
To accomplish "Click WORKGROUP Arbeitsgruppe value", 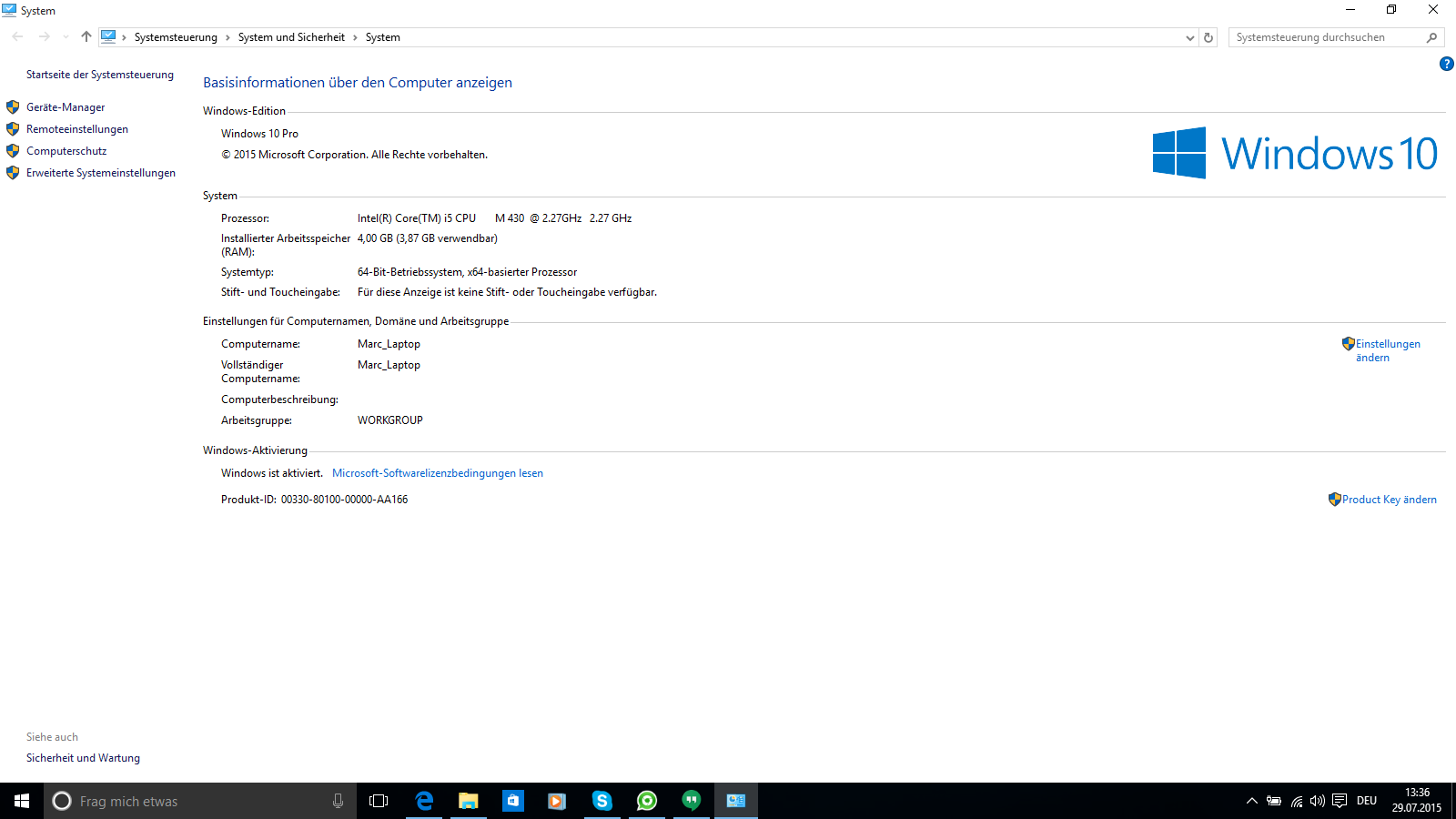I will point(390,420).
